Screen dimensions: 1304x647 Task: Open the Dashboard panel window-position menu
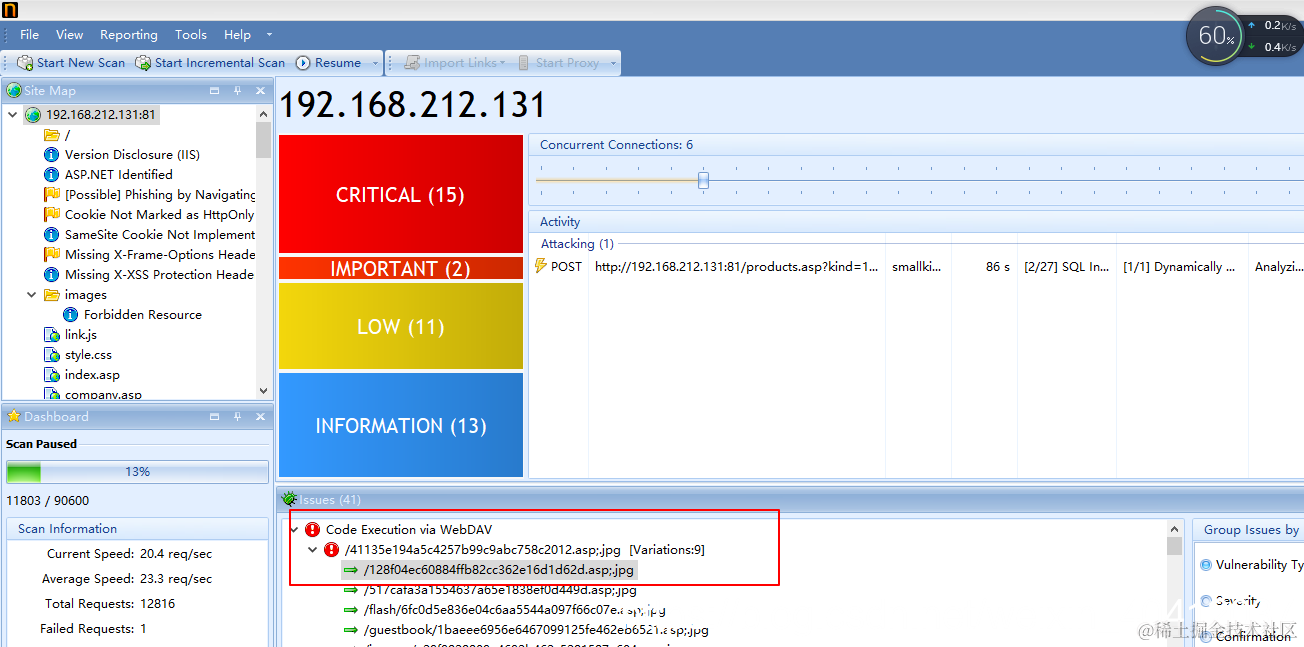(x=214, y=417)
